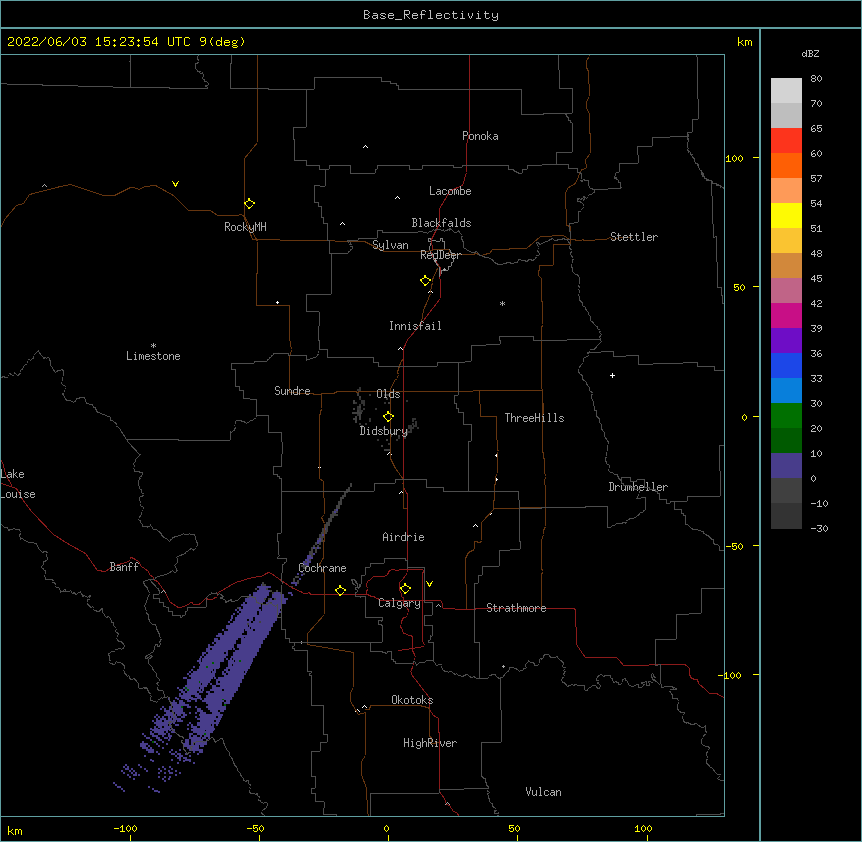Click the asterisk marker above Limestone label

tap(153, 346)
